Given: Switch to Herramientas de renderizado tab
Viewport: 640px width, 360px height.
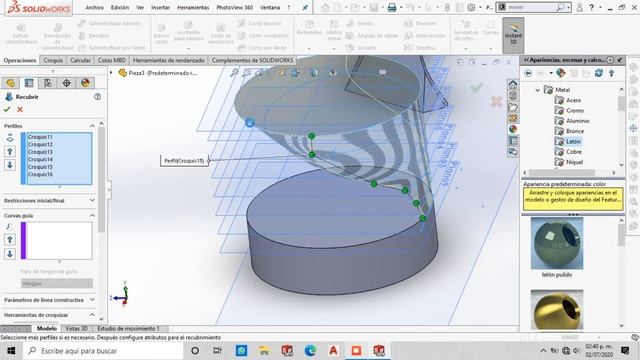Looking at the screenshot, I should point(169,60).
